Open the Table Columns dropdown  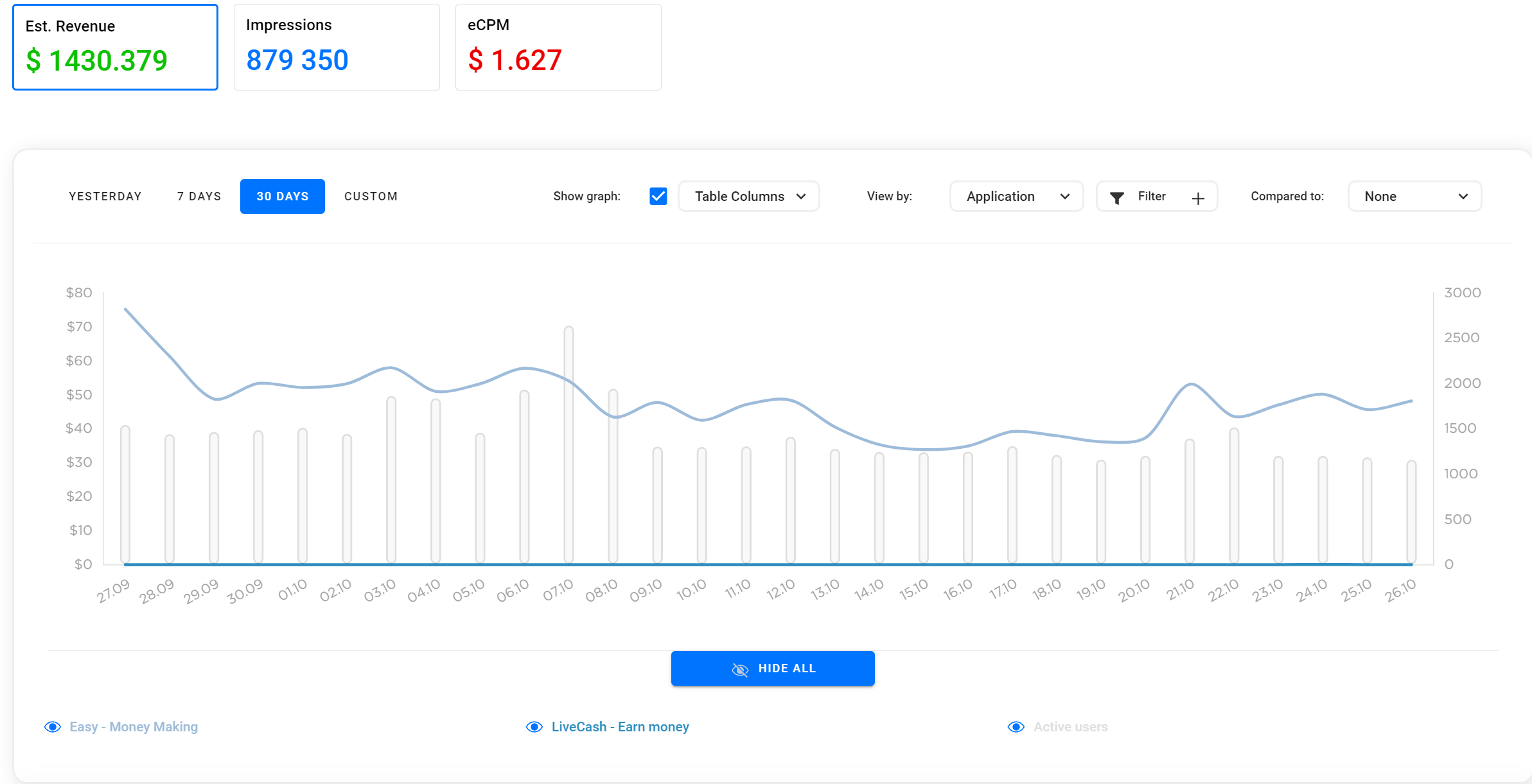point(749,196)
